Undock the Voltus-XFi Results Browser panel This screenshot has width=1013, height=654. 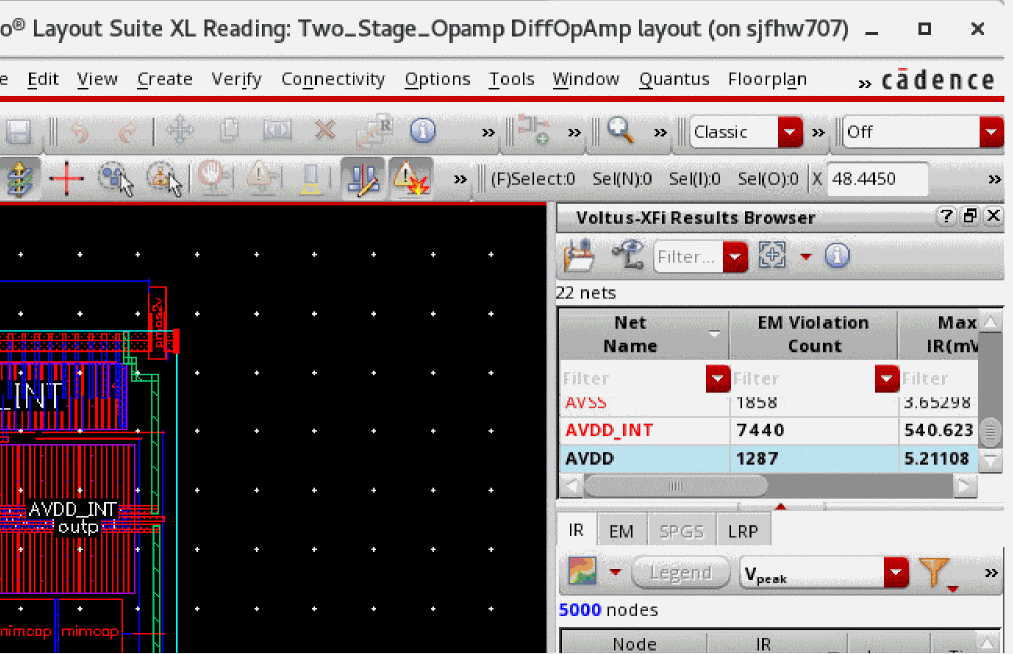pos(970,216)
